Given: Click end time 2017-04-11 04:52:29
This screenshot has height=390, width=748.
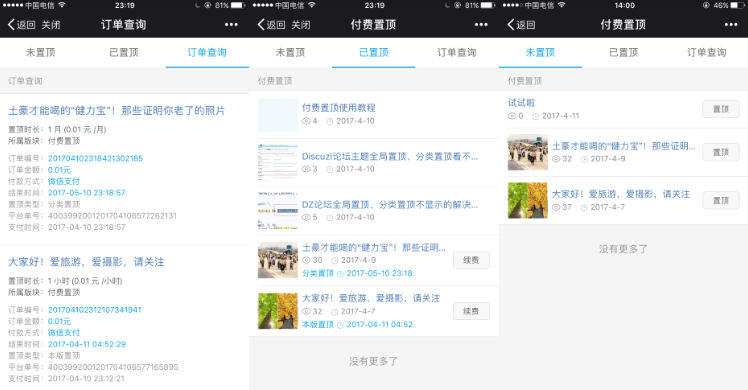Looking at the screenshot, I should (87, 344).
